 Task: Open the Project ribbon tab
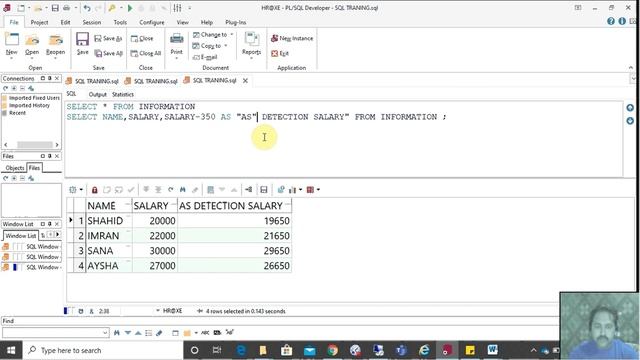tap(39, 22)
